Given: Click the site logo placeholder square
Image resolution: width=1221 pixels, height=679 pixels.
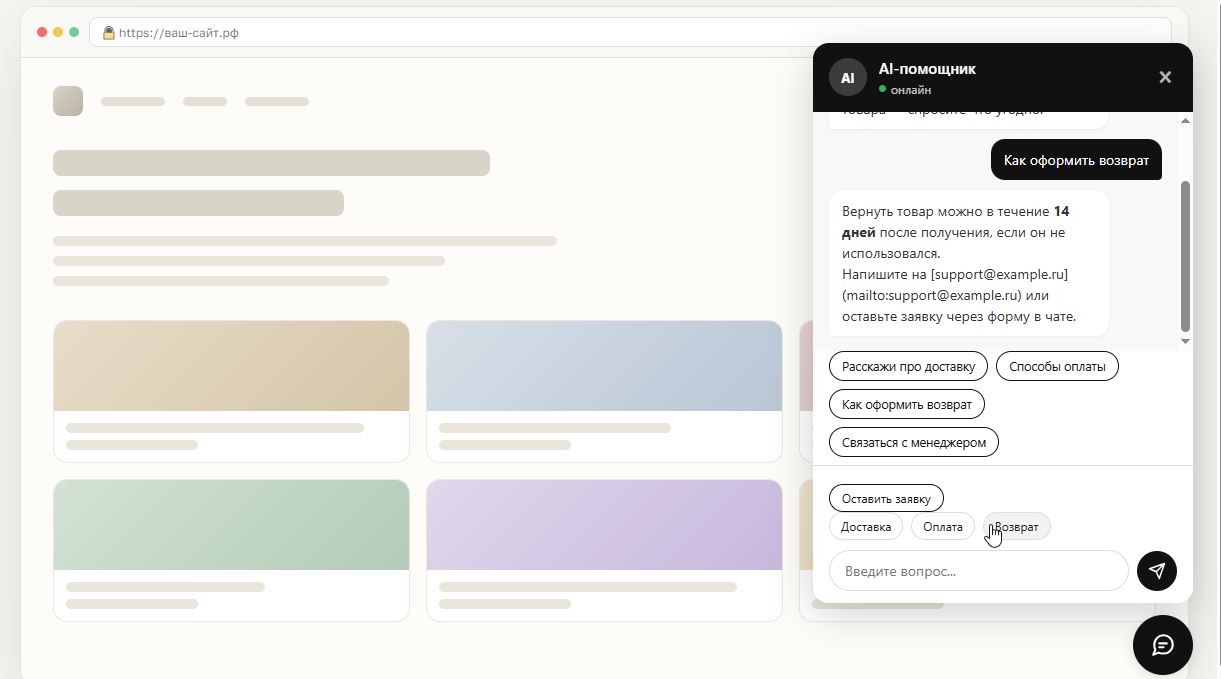Looking at the screenshot, I should [x=68, y=101].
